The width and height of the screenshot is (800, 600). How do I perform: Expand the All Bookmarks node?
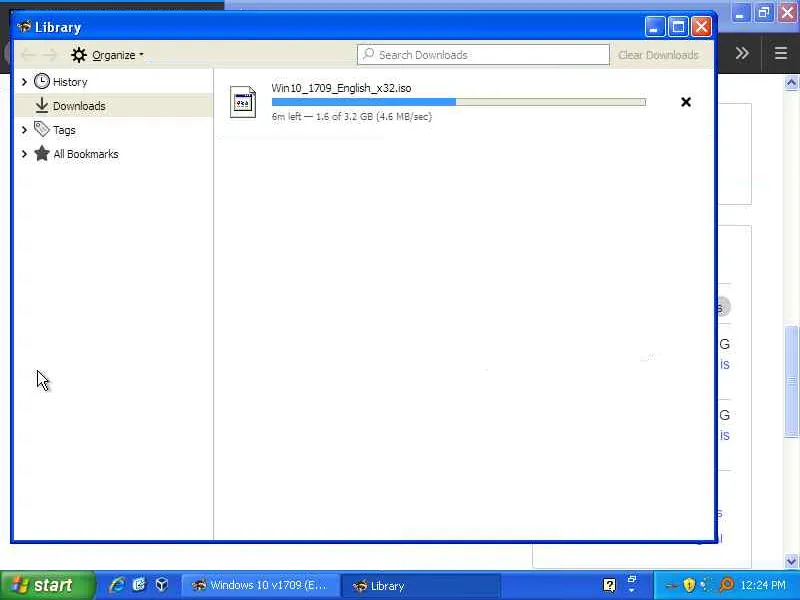pos(23,154)
